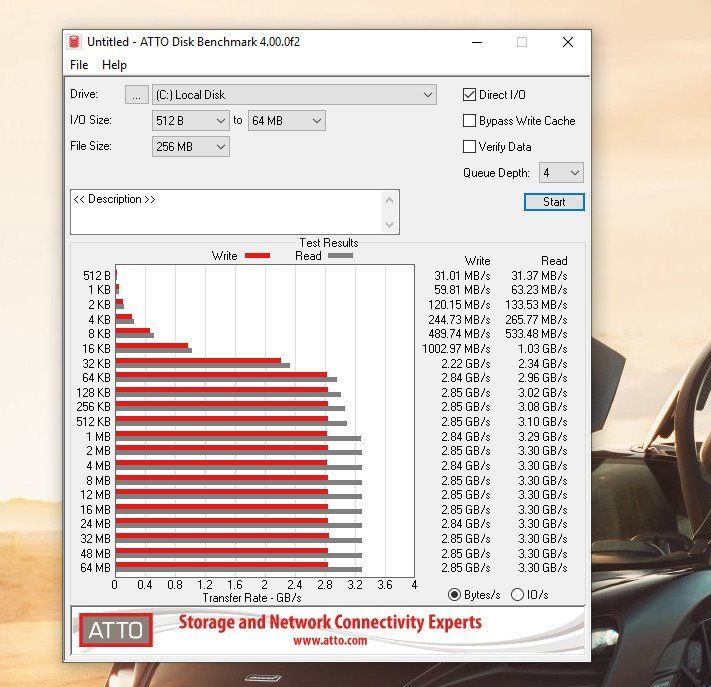Click the 244.73 MB/s write value
Screen dimensions: 711x687
(459, 320)
